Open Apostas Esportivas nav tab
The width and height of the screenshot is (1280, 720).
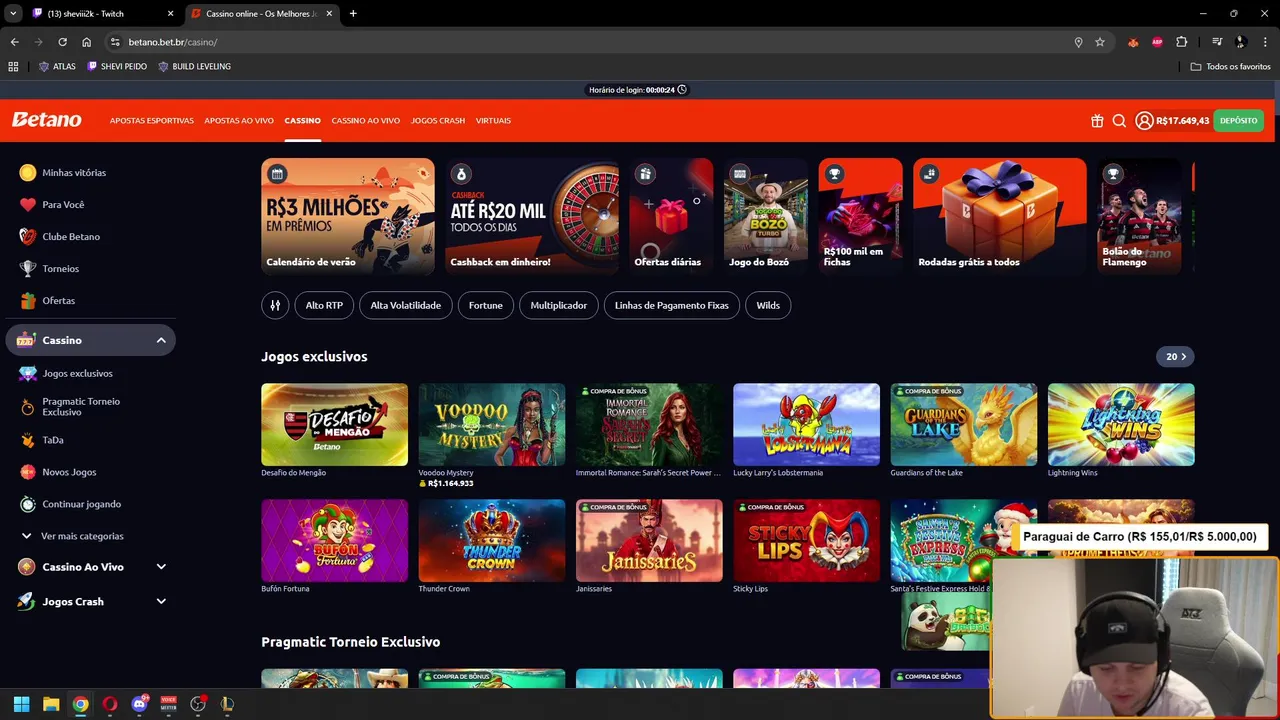(152, 121)
